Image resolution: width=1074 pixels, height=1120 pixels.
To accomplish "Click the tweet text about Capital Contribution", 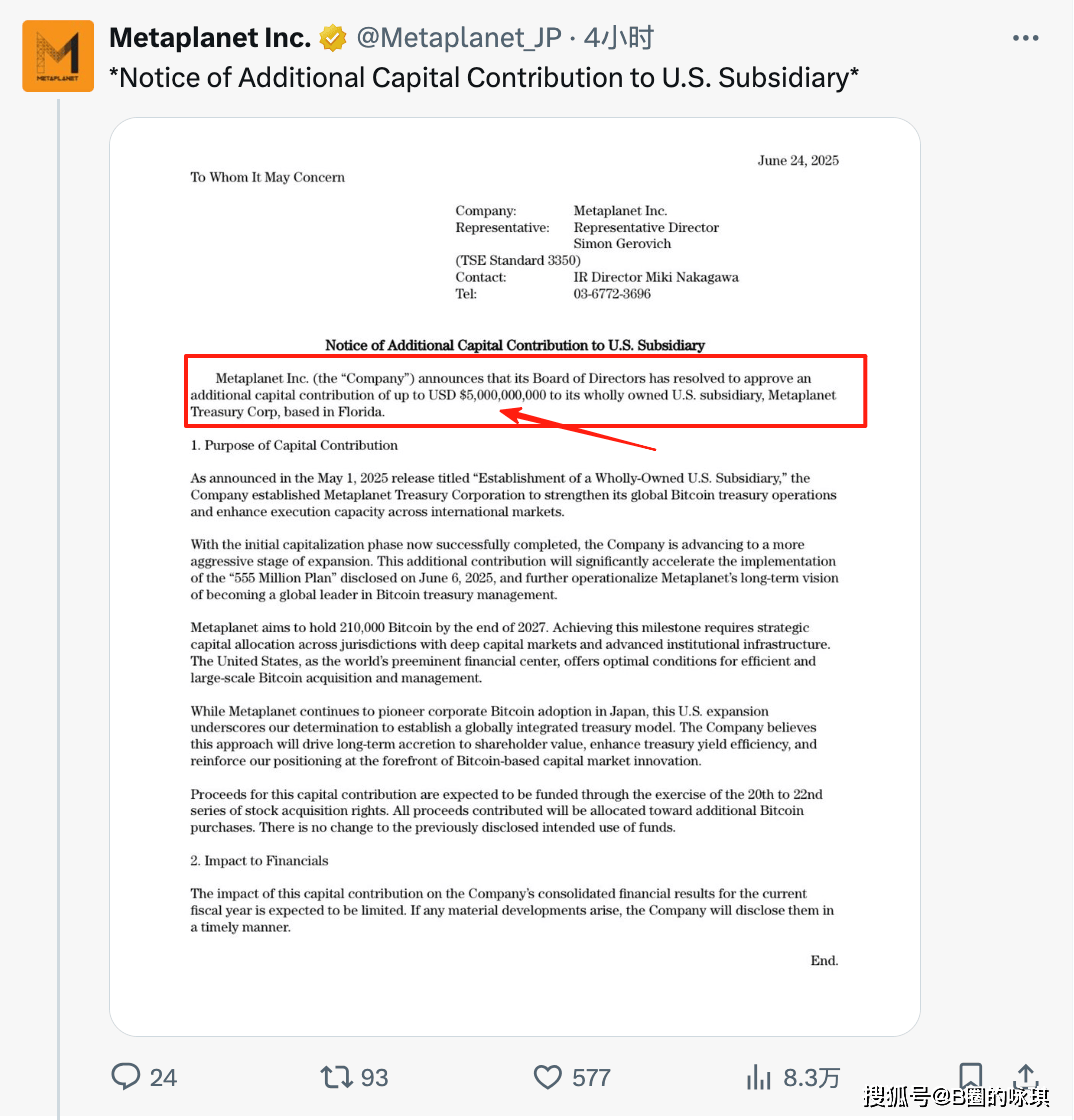I will pyautogui.click(x=483, y=78).
